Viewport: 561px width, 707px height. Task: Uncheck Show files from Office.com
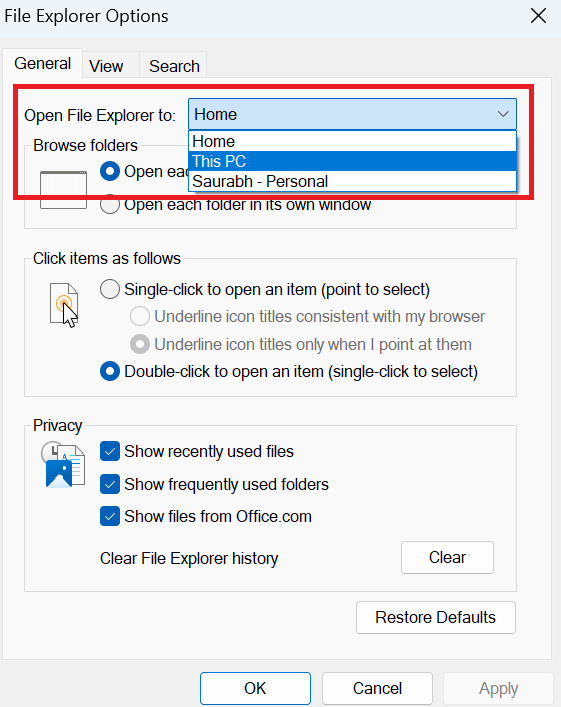(x=110, y=516)
